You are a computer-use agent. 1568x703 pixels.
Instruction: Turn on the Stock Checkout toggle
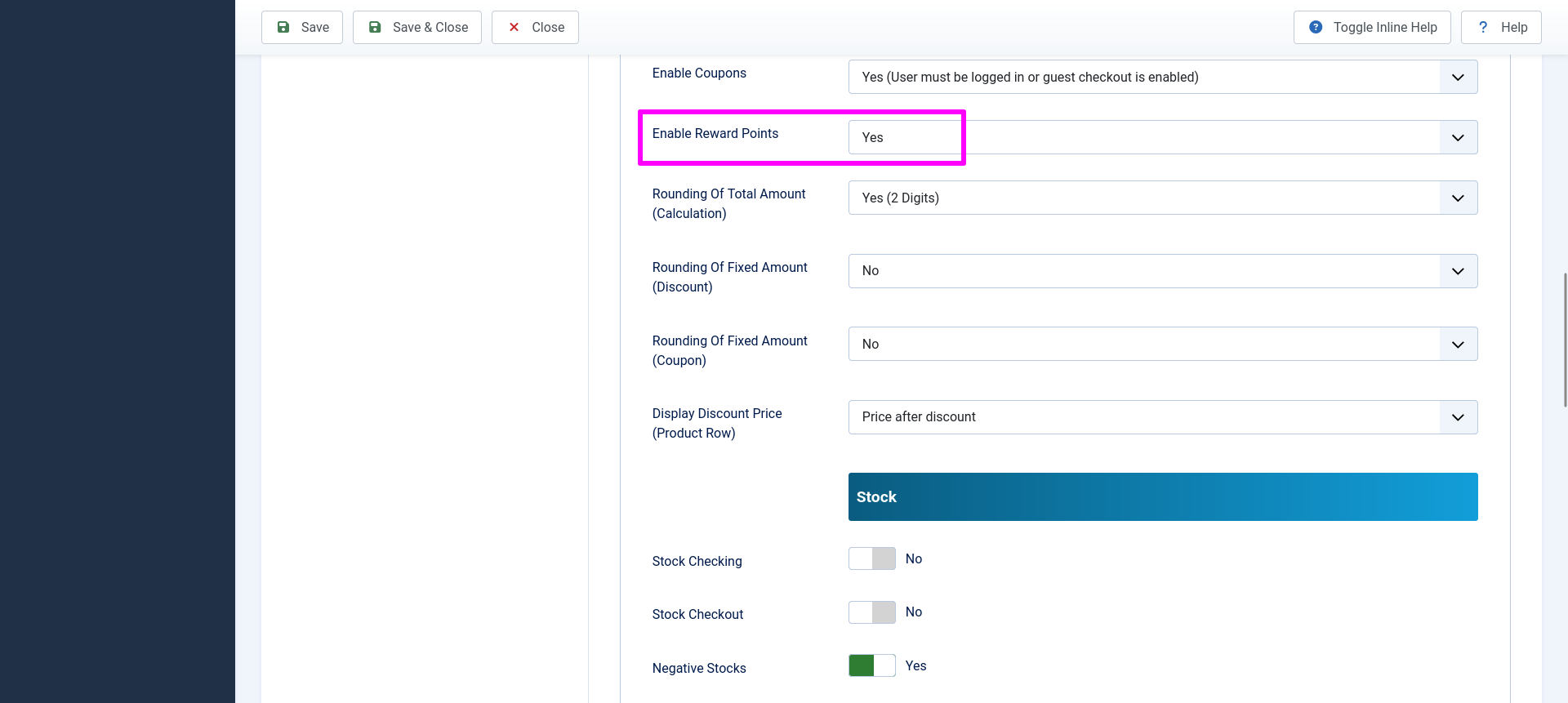coord(871,612)
